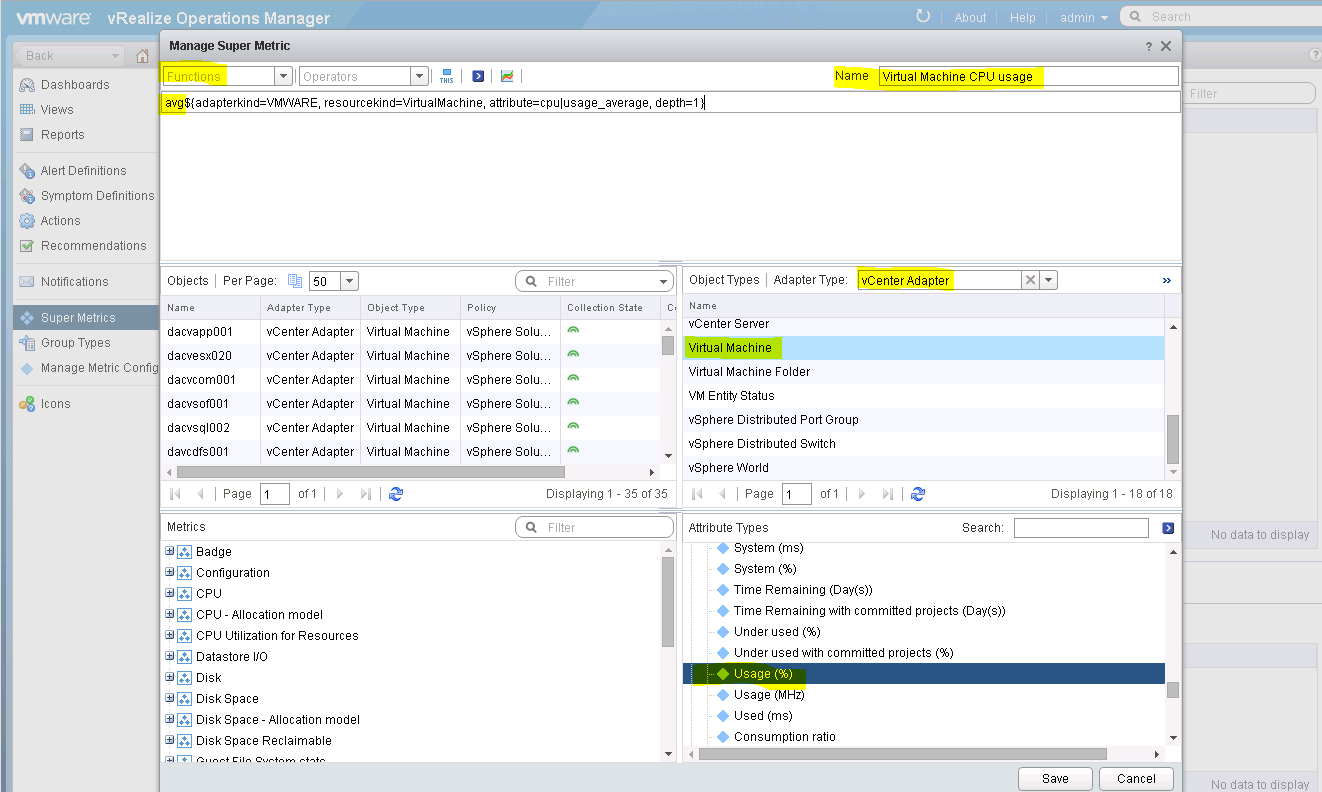
Task: Select dacvsql002 object row
Action: (x=410, y=428)
